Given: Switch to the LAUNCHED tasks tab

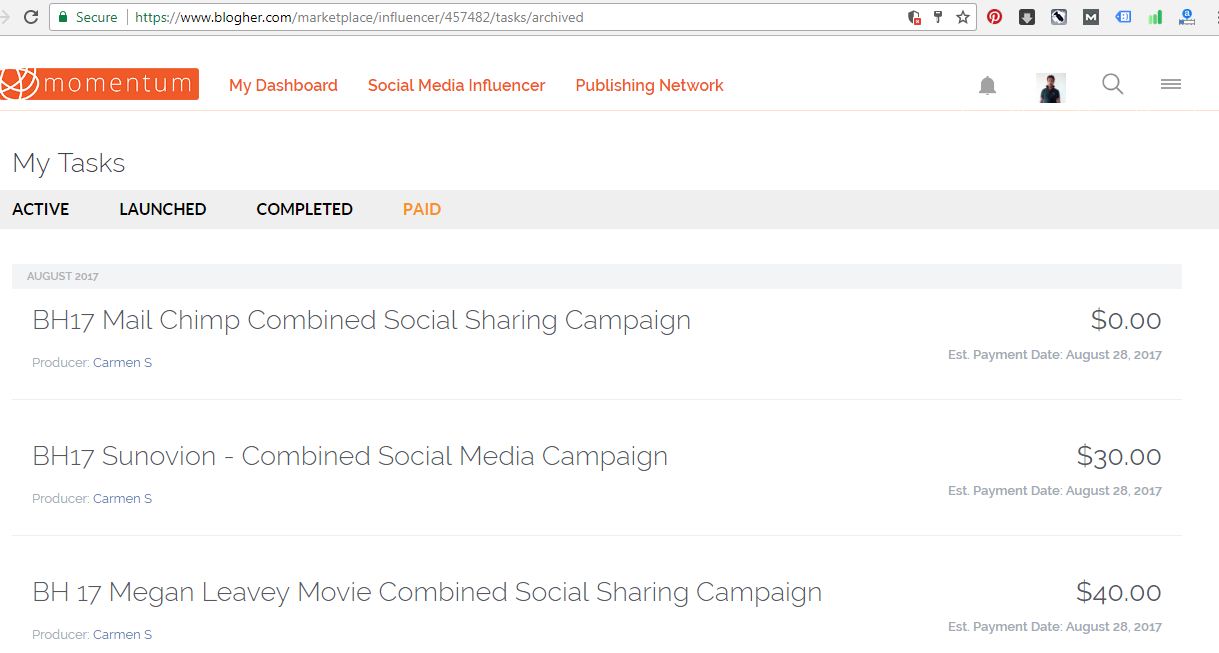Looking at the screenshot, I should click(x=162, y=209).
